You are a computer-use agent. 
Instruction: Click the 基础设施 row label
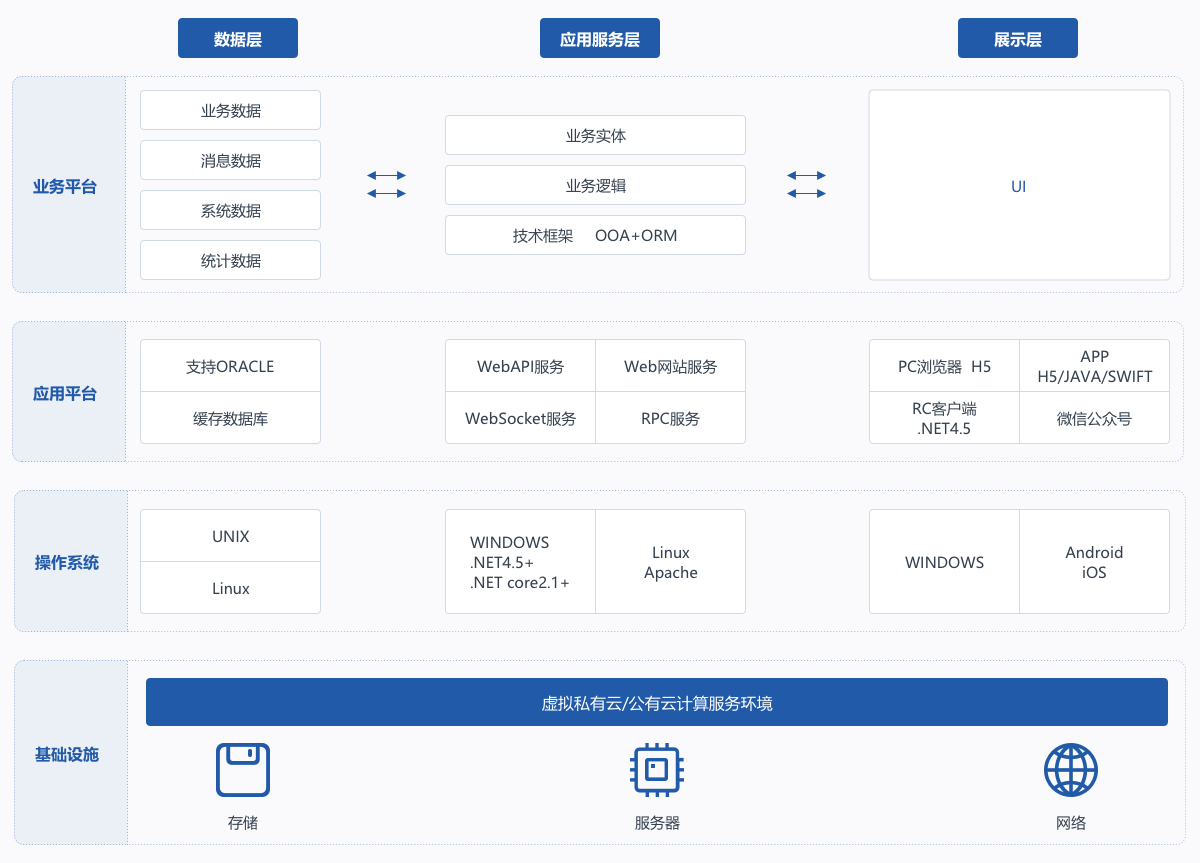coord(67,754)
